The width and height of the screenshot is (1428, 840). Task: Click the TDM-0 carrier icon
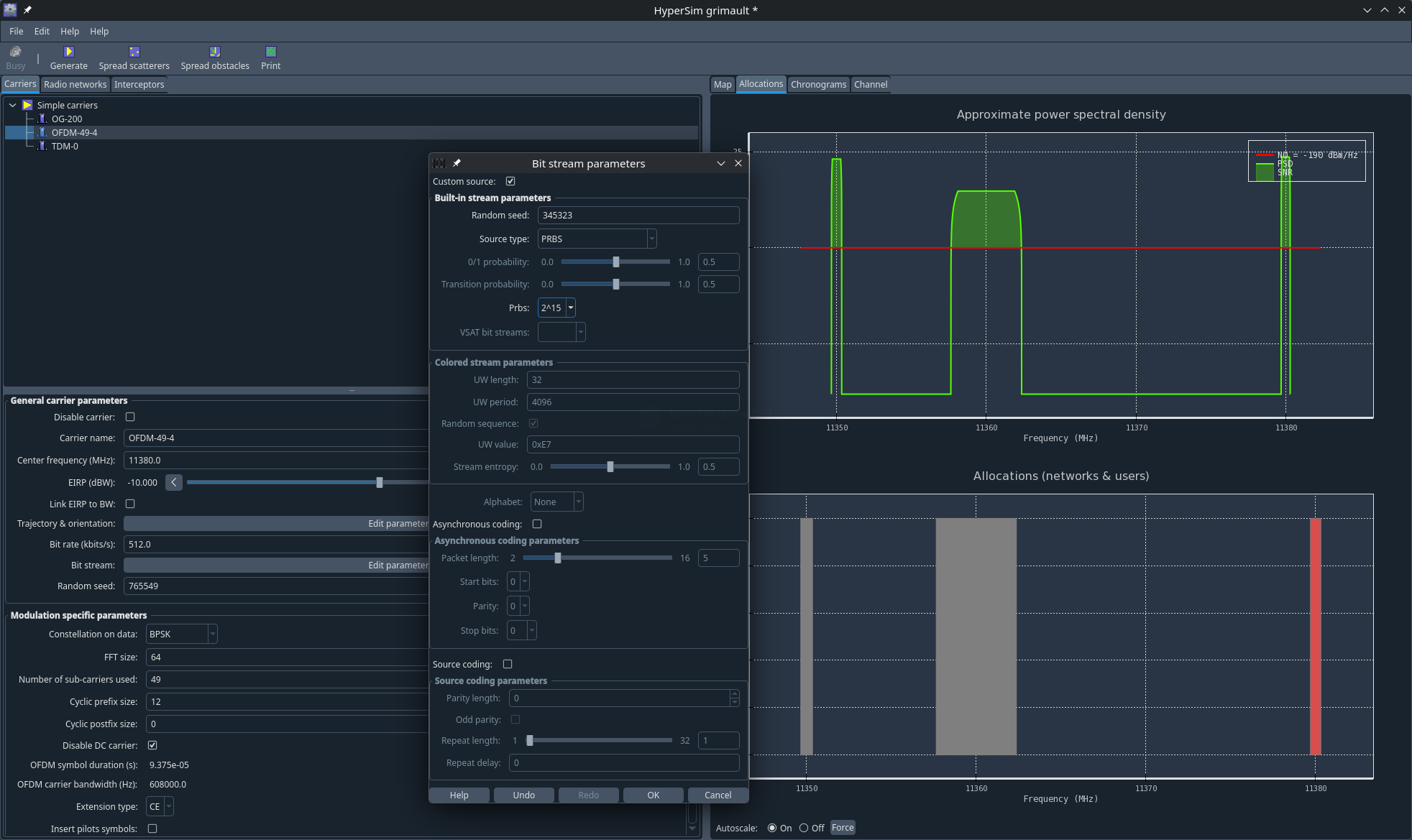point(42,146)
